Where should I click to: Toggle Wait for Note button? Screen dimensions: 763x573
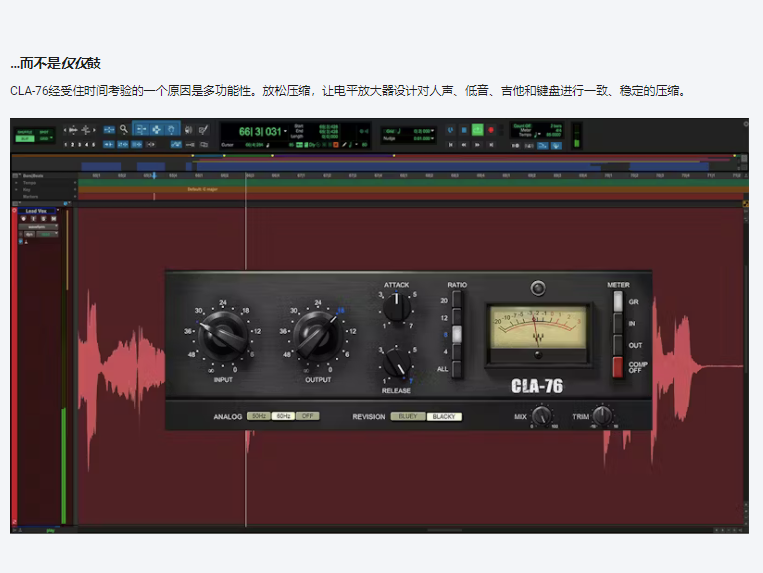(x=515, y=145)
